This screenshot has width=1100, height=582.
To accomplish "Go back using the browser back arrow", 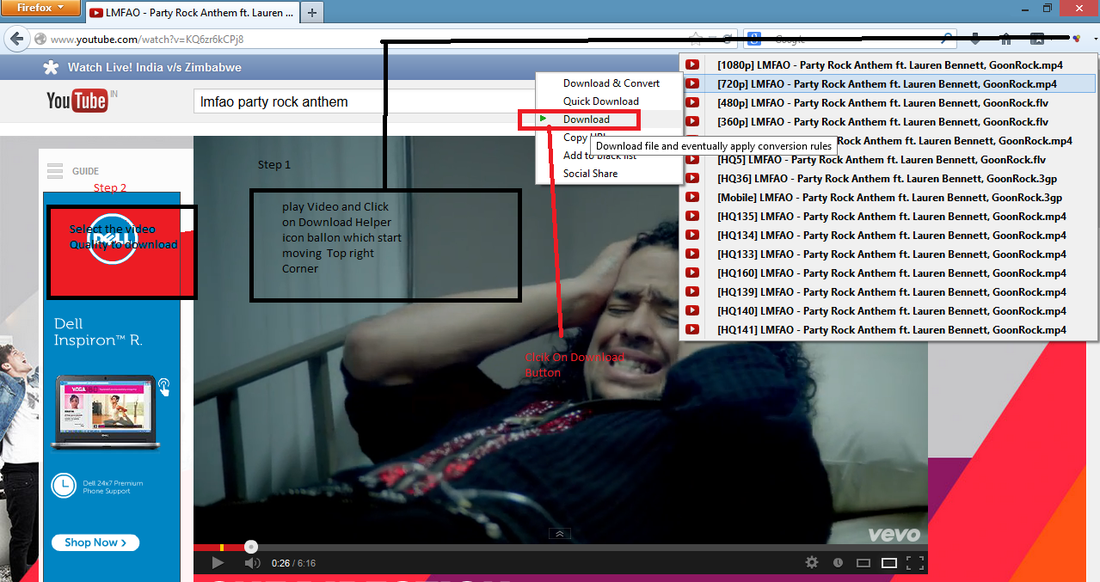I will (x=18, y=39).
